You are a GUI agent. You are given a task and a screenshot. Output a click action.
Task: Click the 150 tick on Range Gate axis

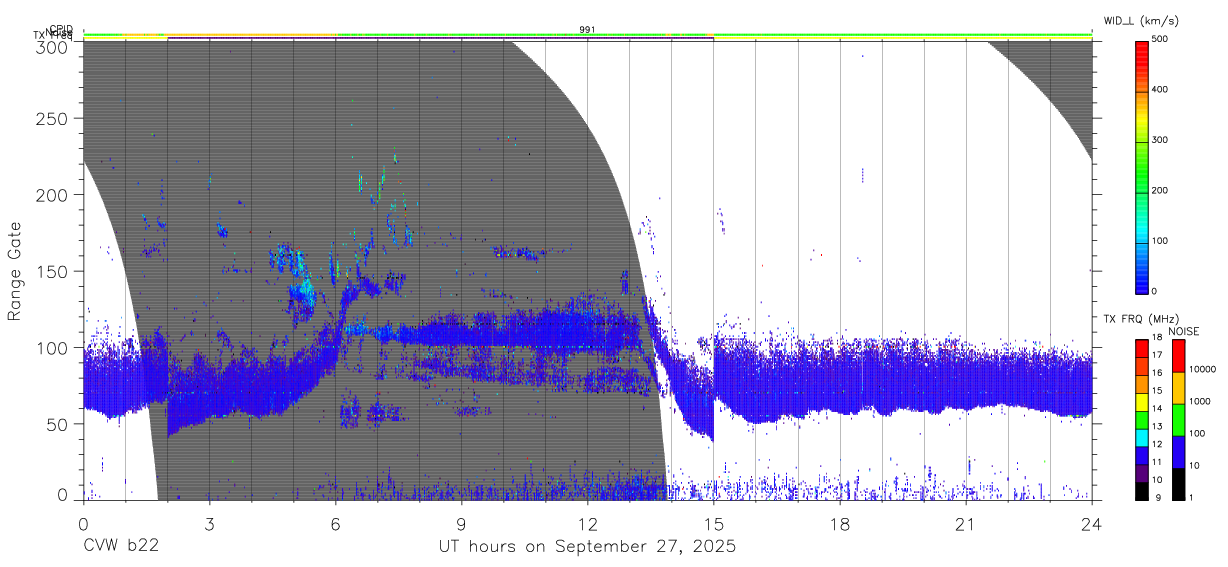(x=51, y=271)
